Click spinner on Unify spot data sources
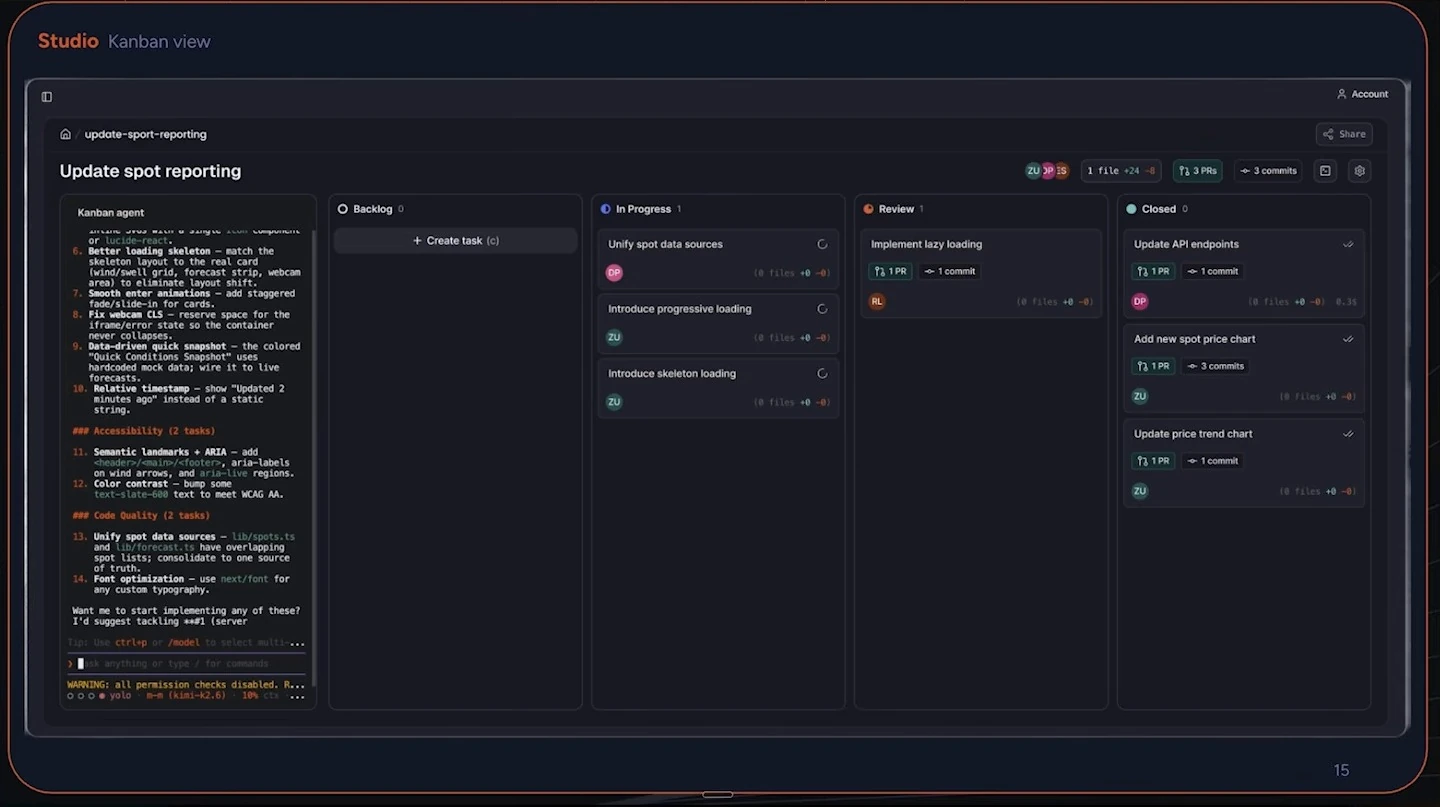Image resolution: width=1440 pixels, height=807 pixels. pos(822,244)
